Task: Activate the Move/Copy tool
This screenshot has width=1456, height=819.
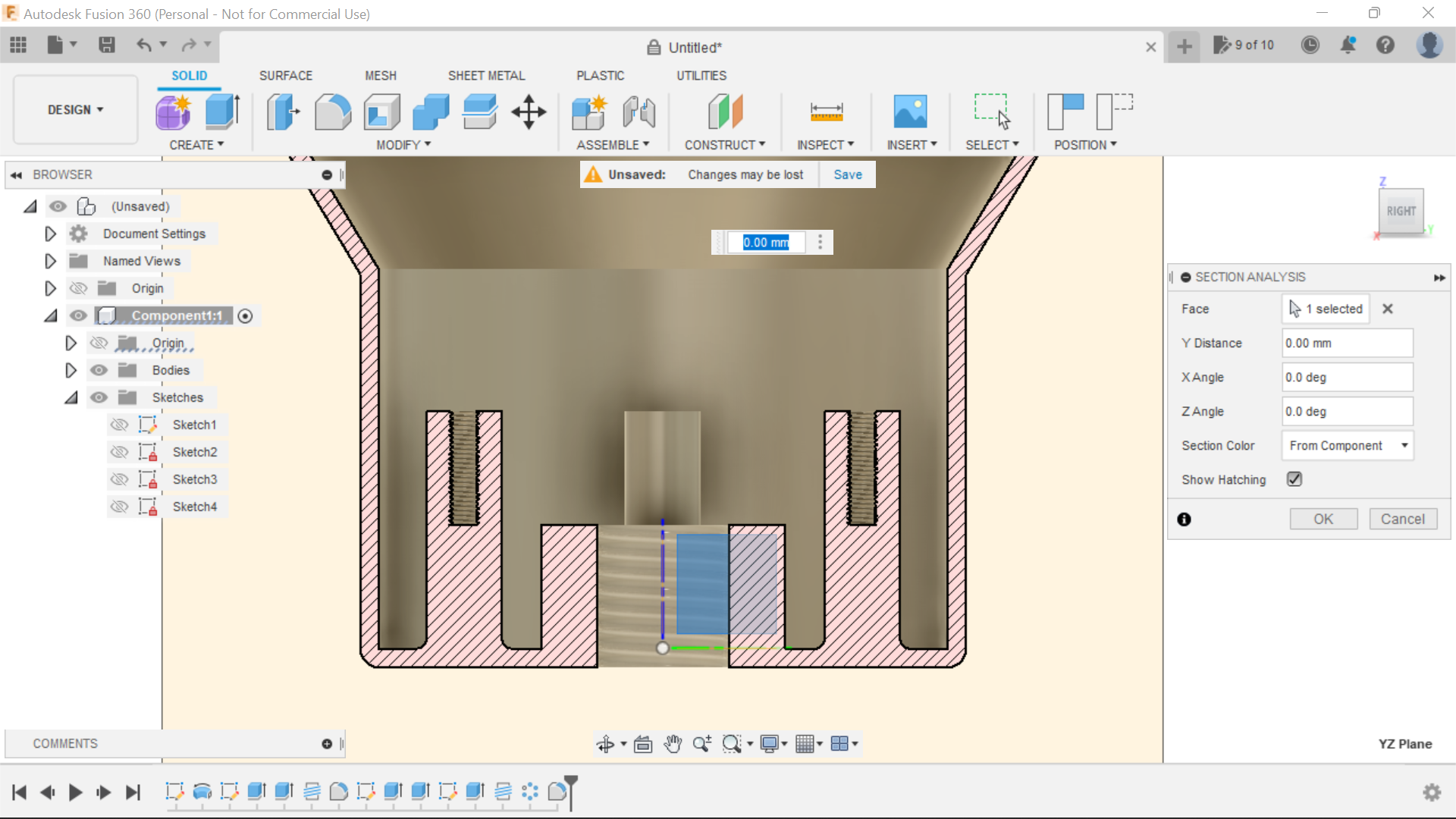Action: tap(529, 111)
